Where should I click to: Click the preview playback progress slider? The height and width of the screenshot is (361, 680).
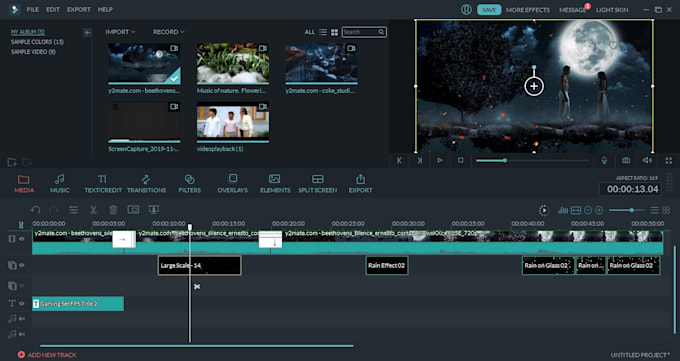533,161
